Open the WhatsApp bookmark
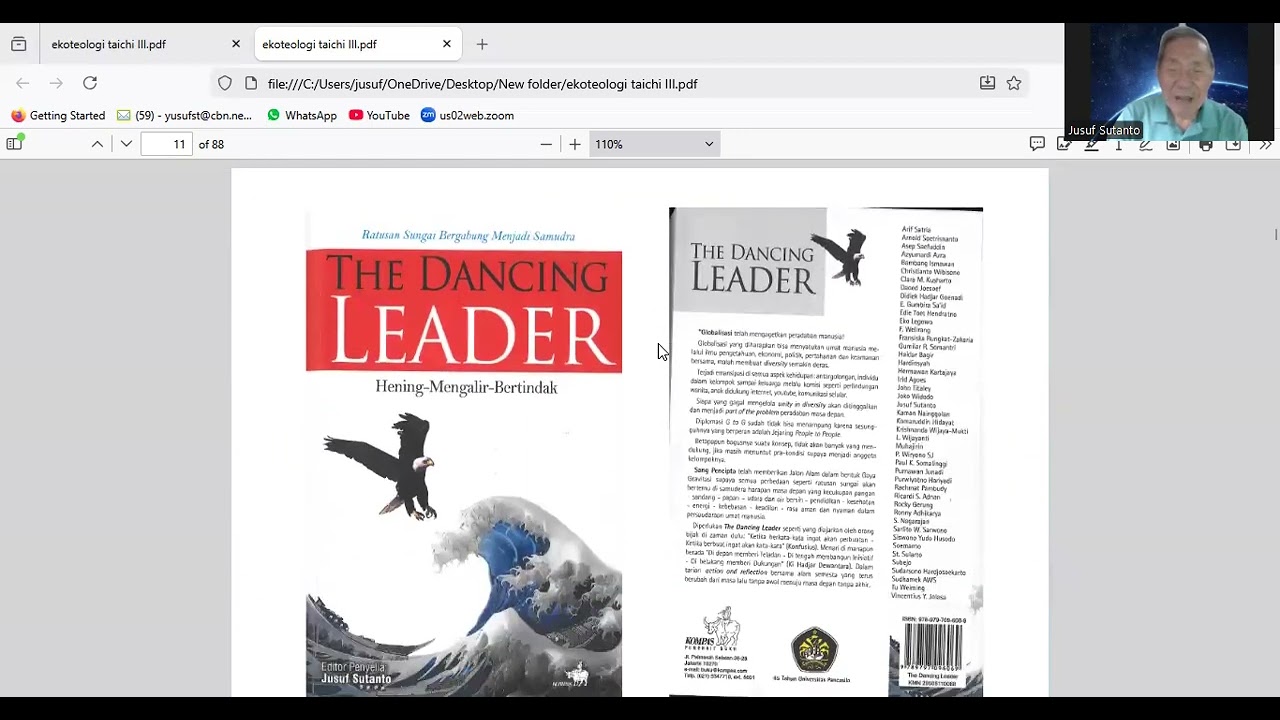Image resolution: width=1280 pixels, height=720 pixels. tap(301, 115)
